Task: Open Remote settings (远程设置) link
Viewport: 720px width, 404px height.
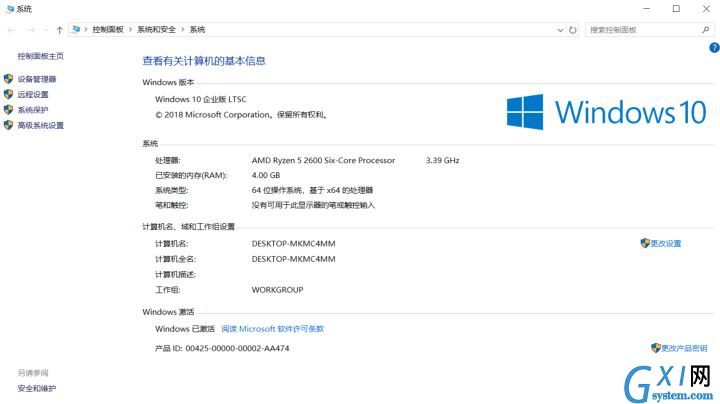Action: tap(33, 95)
